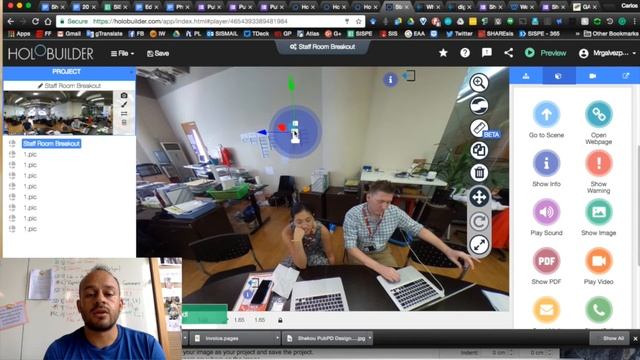The height and width of the screenshot is (360, 640).
Task: Open the Other Bookmarks folder
Action: 611,34
